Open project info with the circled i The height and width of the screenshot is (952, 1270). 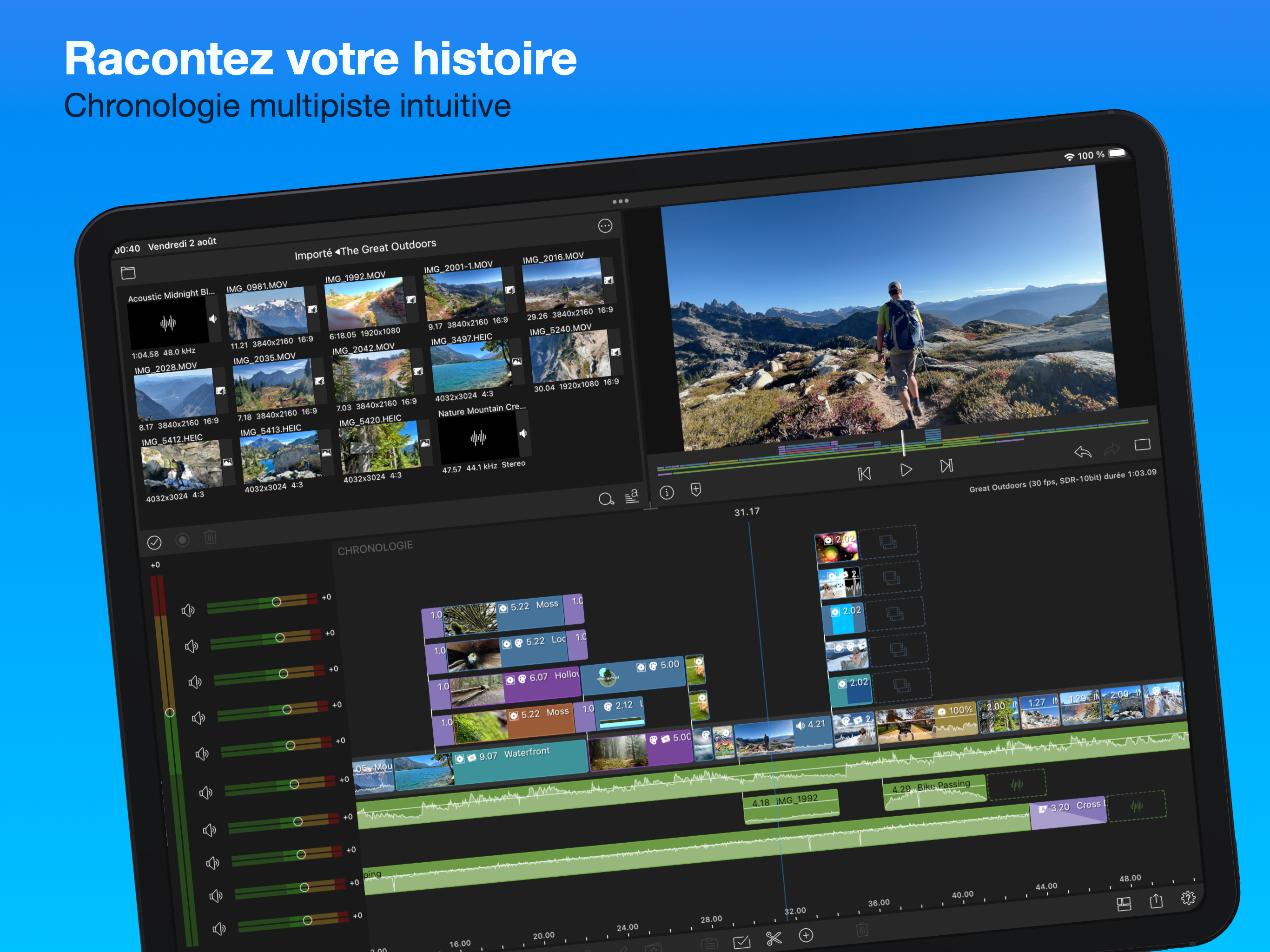667,493
